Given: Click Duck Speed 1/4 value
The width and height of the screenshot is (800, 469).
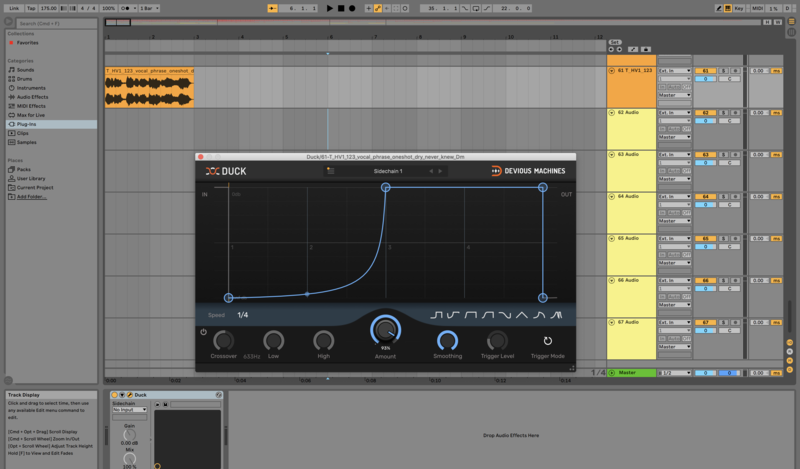Looking at the screenshot, I should (243, 315).
